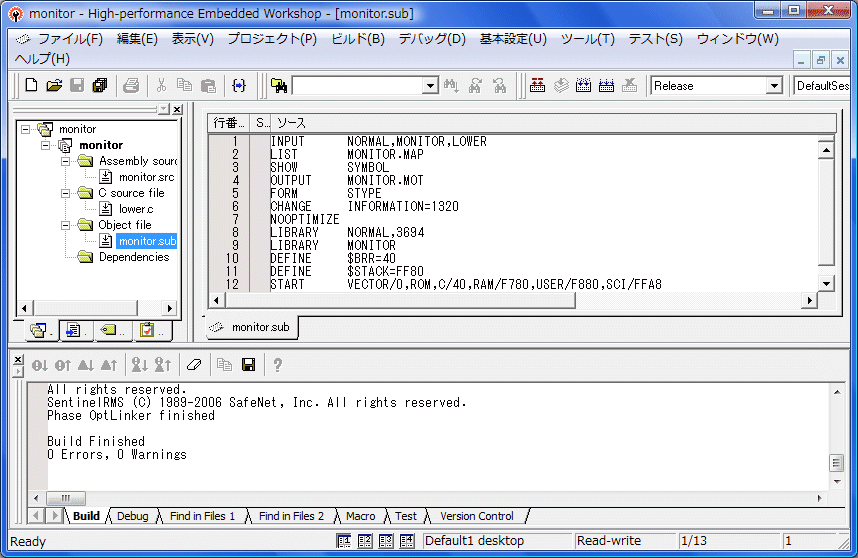The width and height of the screenshot is (858, 558).
Task: Click the New File toolbar icon
Action: point(31,85)
